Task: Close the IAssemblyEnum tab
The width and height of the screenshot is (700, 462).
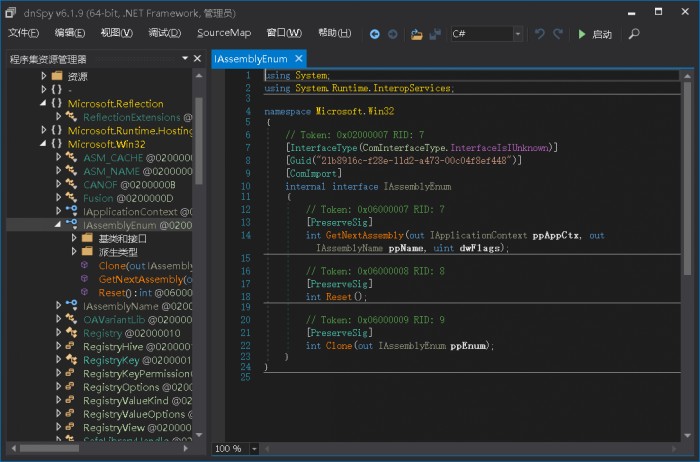Action: tap(299, 58)
